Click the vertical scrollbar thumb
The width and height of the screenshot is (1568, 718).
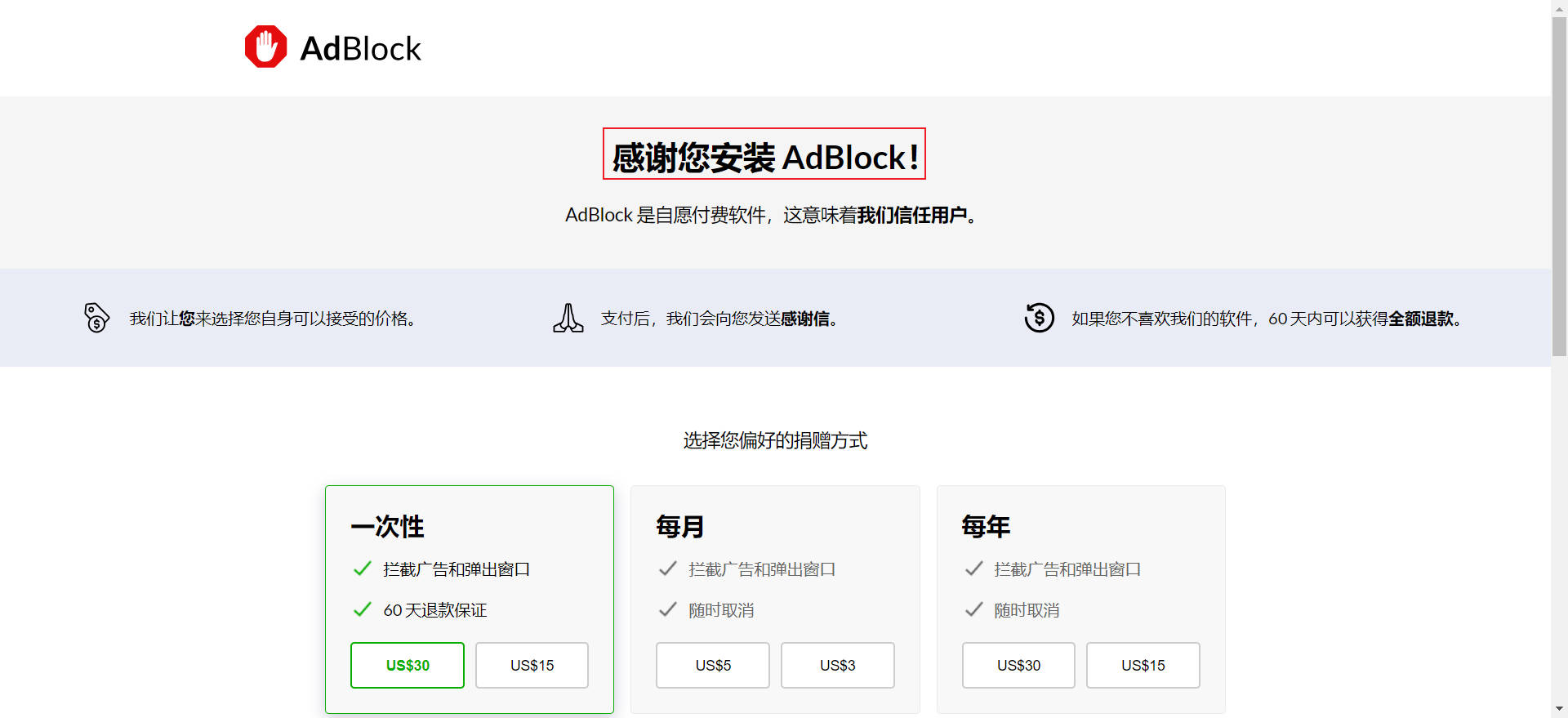point(1560,186)
